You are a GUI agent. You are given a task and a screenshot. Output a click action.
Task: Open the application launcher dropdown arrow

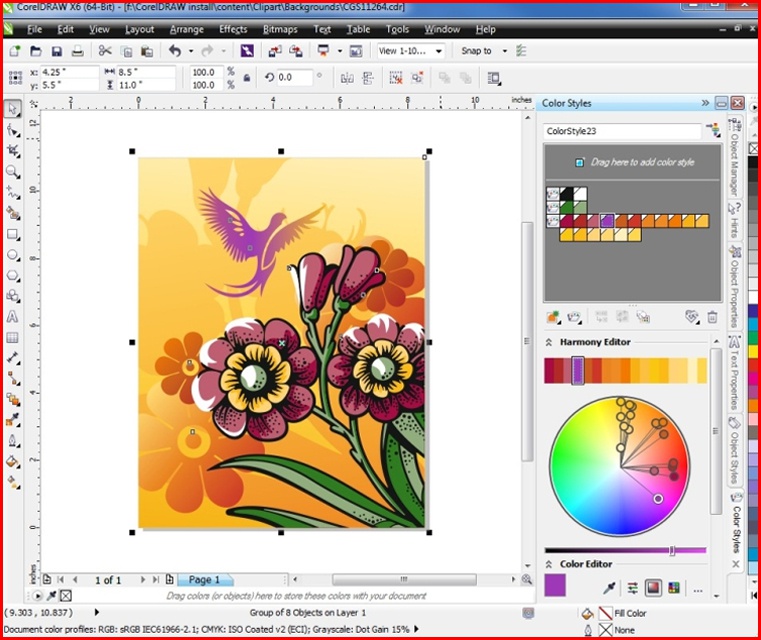pyautogui.click(x=339, y=50)
